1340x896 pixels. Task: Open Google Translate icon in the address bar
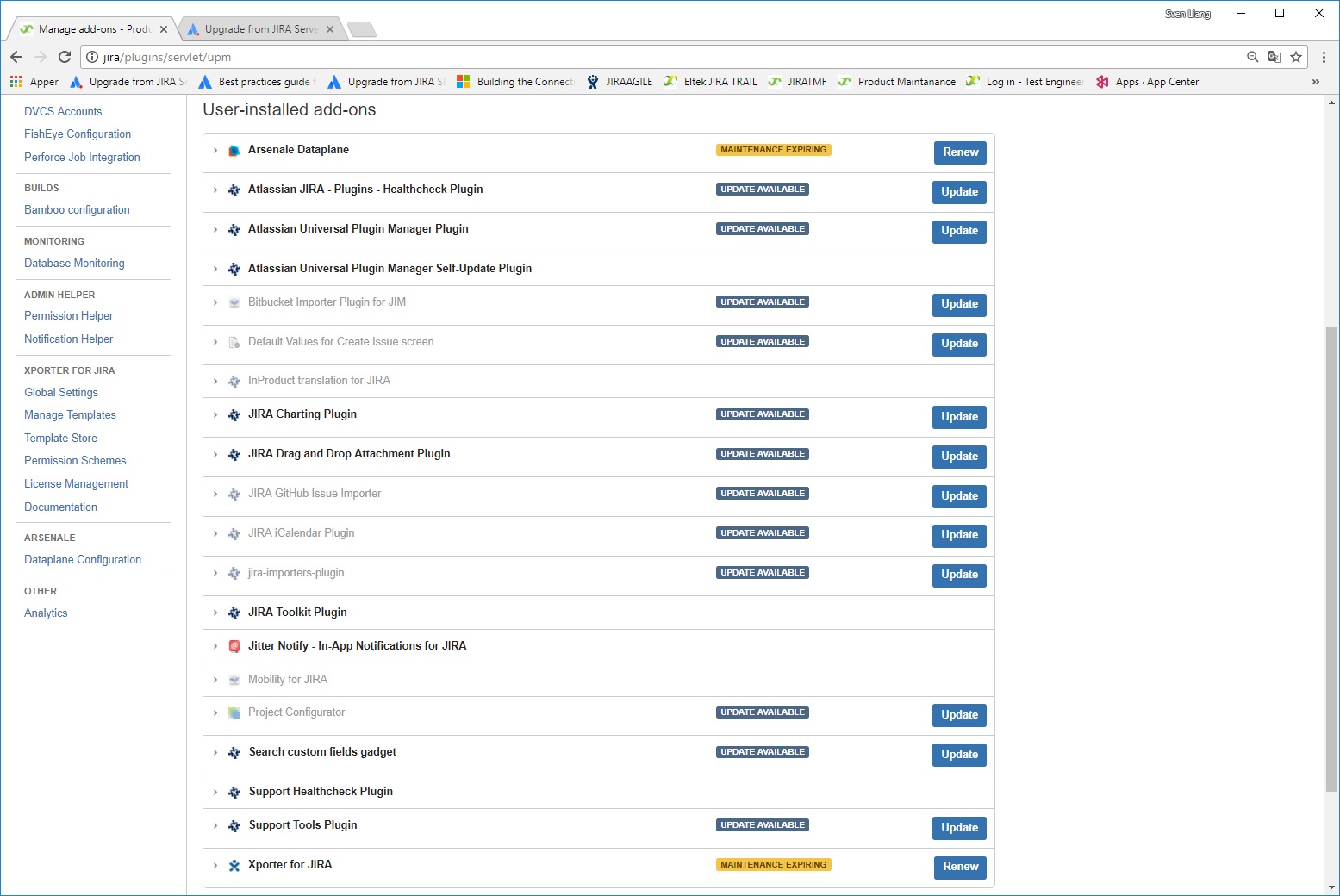1275,57
